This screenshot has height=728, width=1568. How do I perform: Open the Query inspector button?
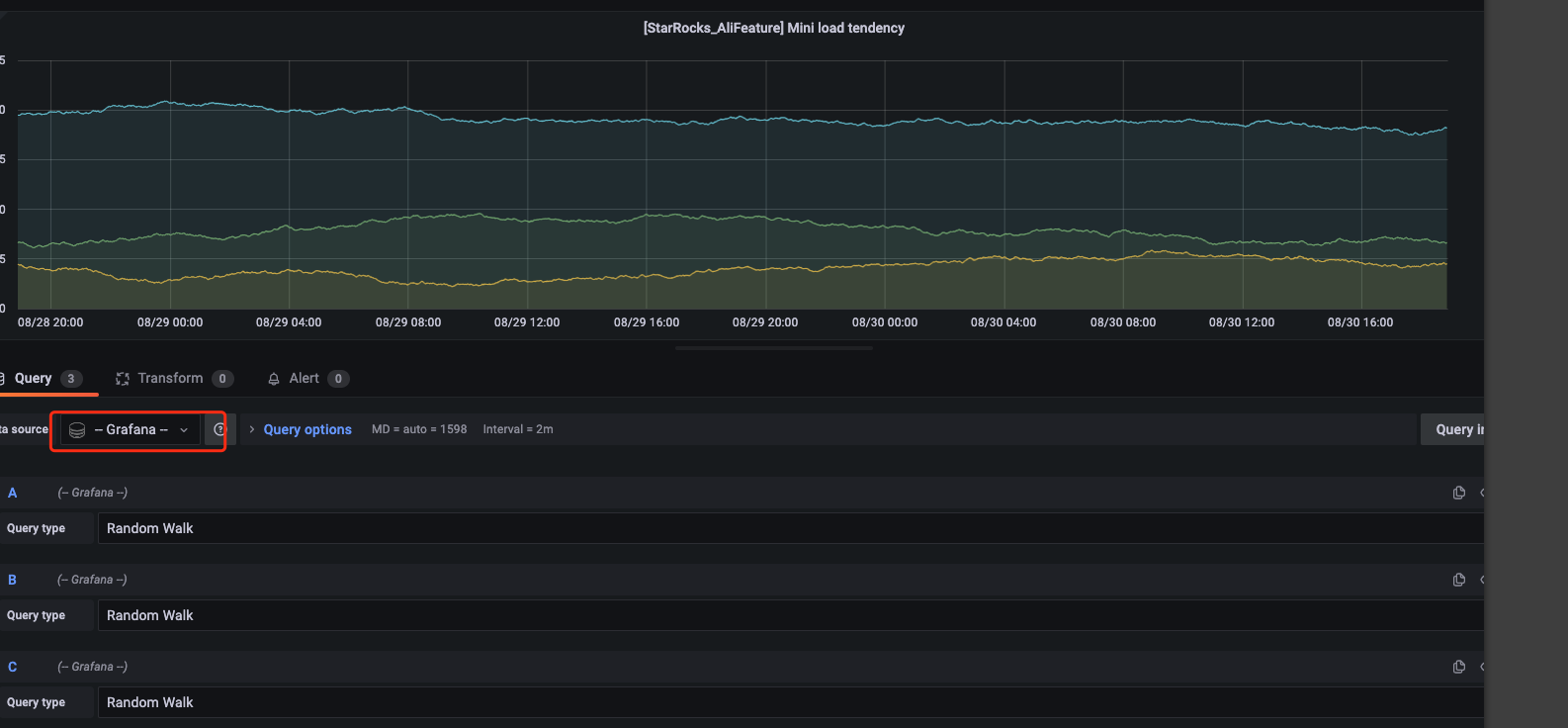coord(1453,429)
